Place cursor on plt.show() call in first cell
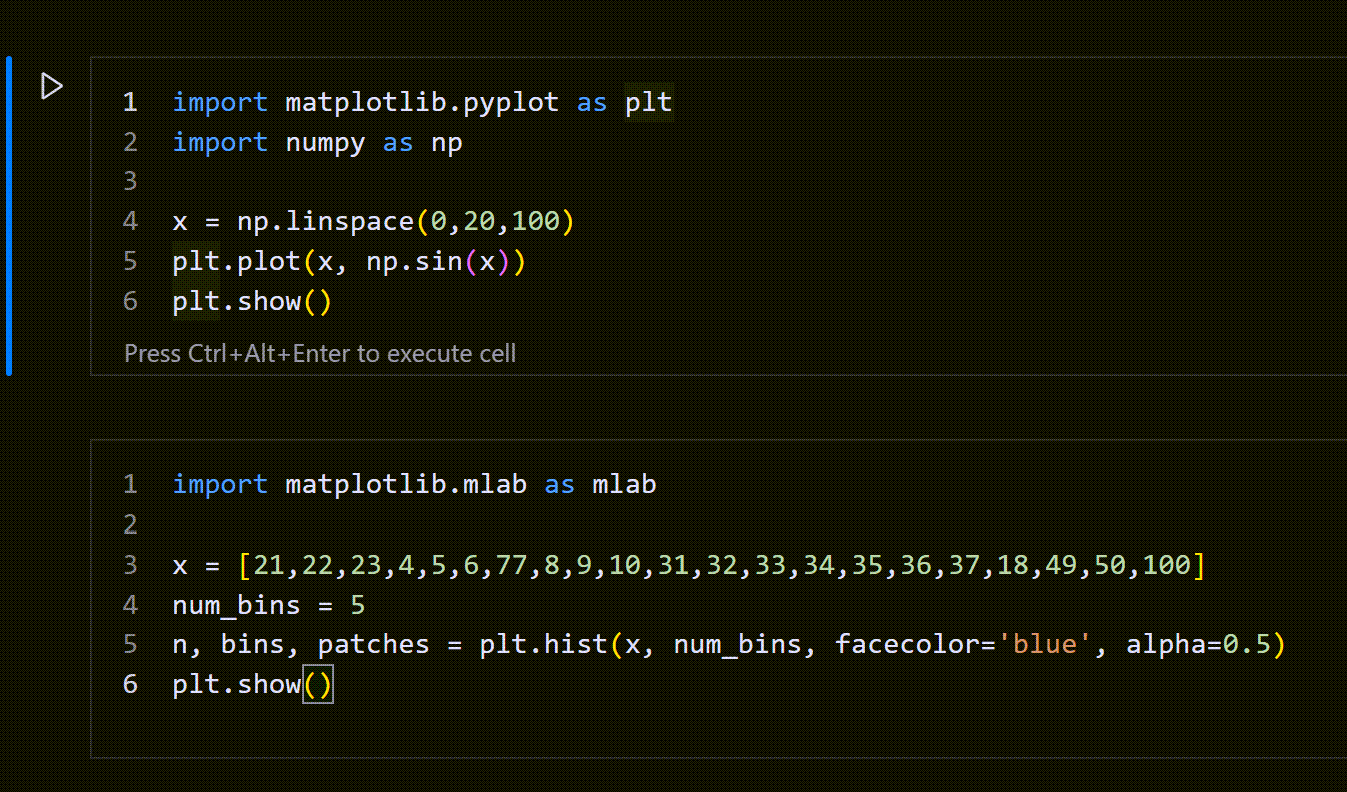The height and width of the screenshot is (792, 1347). tap(250, 301)
